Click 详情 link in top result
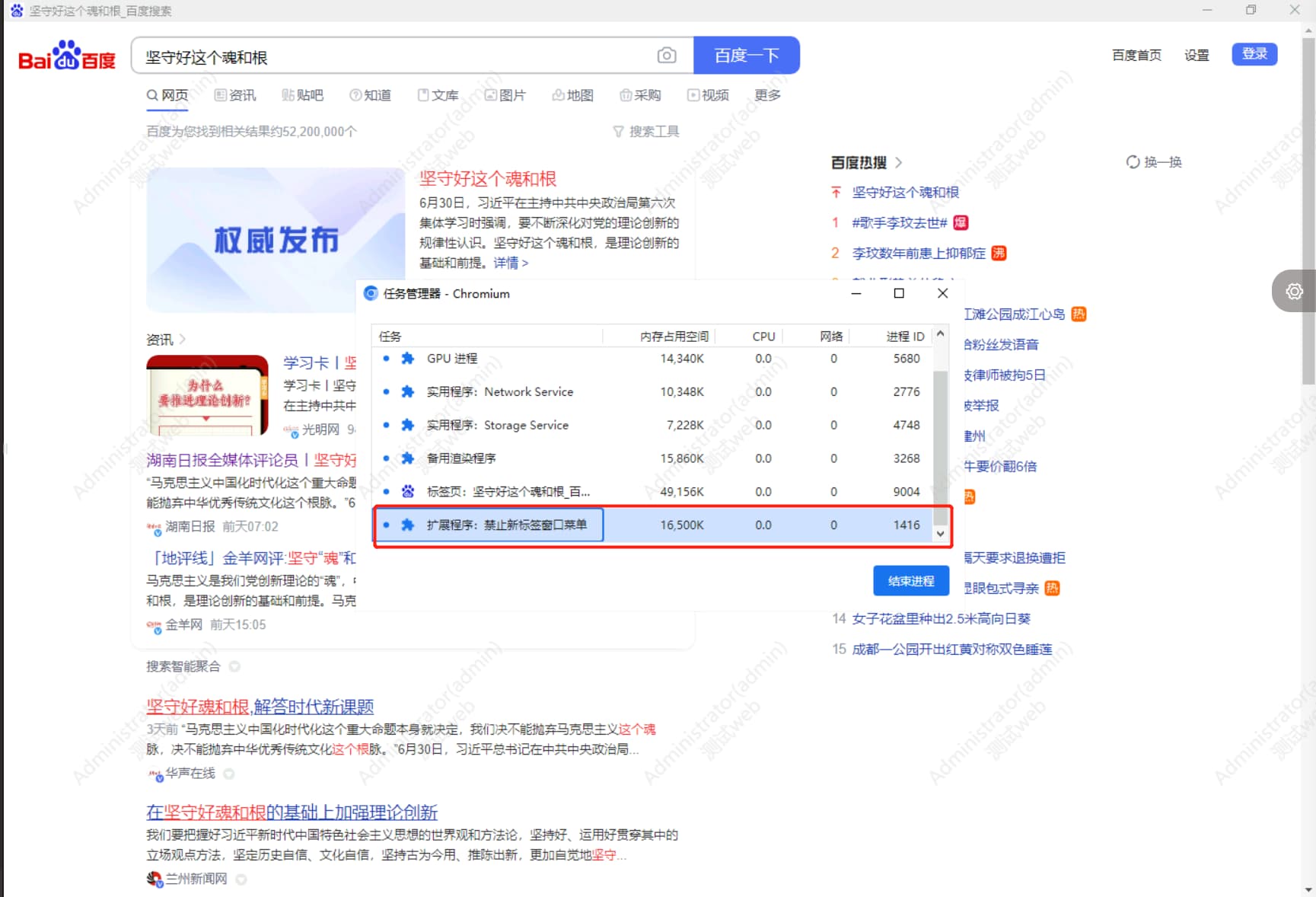 pyautogui.click(x=511, y=263)
